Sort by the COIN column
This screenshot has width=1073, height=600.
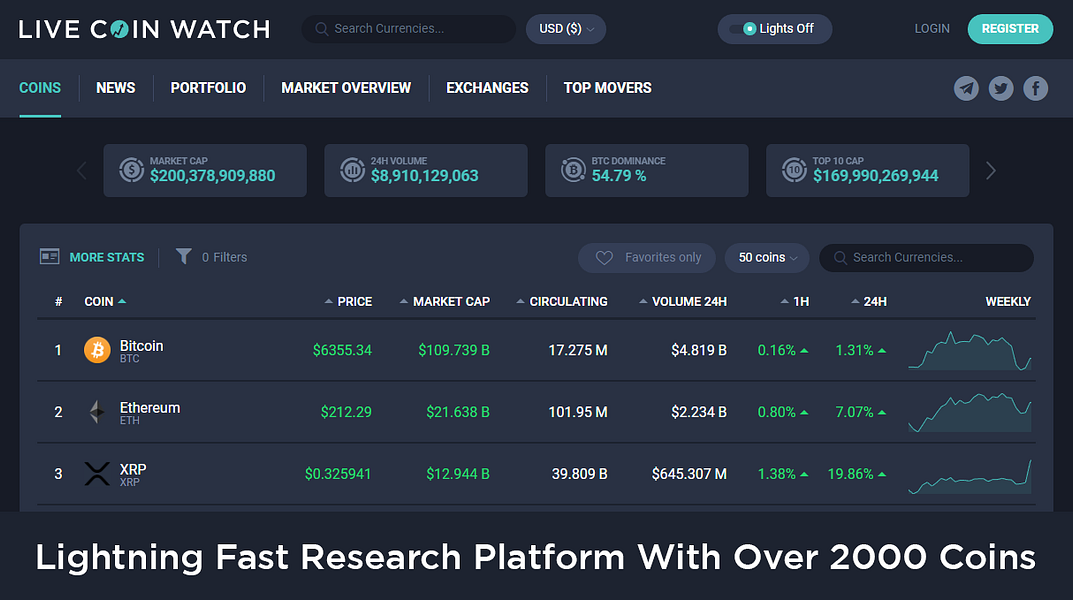click(105, 302)
